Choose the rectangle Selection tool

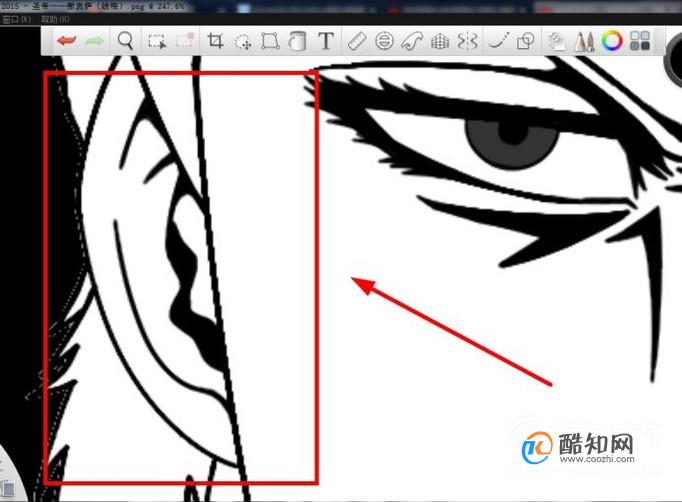point(157,41)
